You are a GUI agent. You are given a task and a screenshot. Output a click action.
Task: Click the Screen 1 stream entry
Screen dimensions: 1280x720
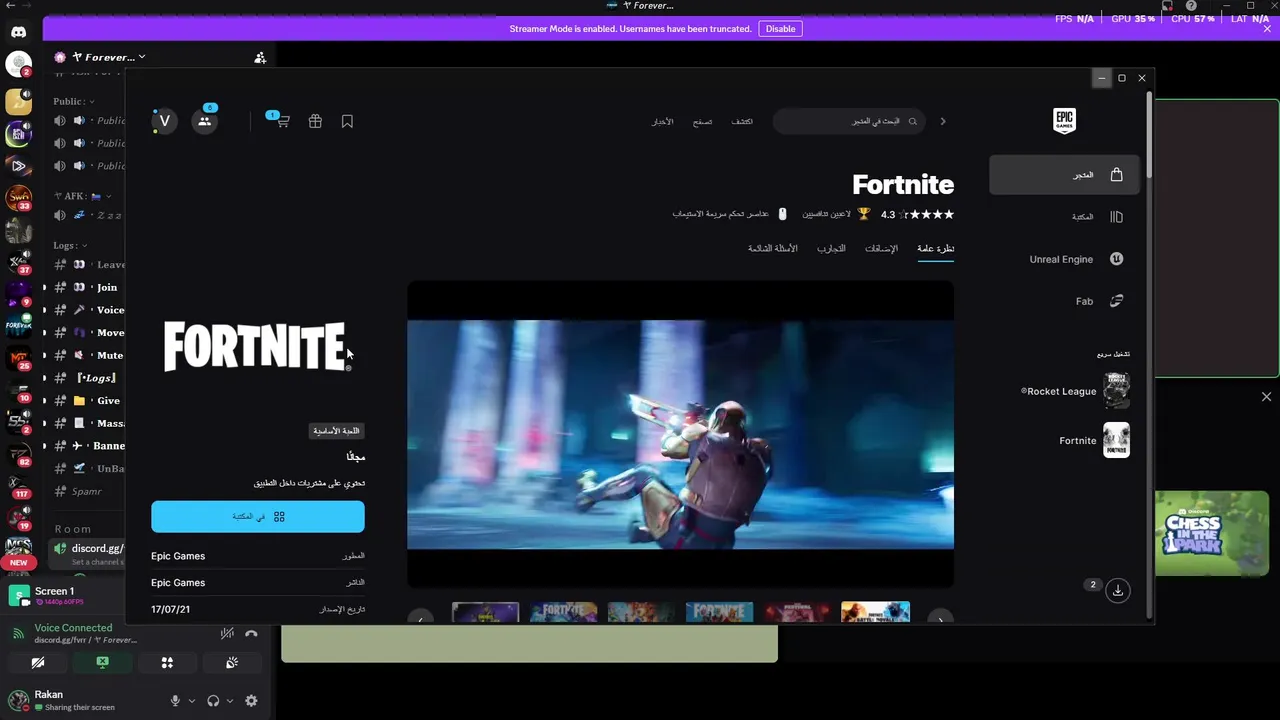66,596
